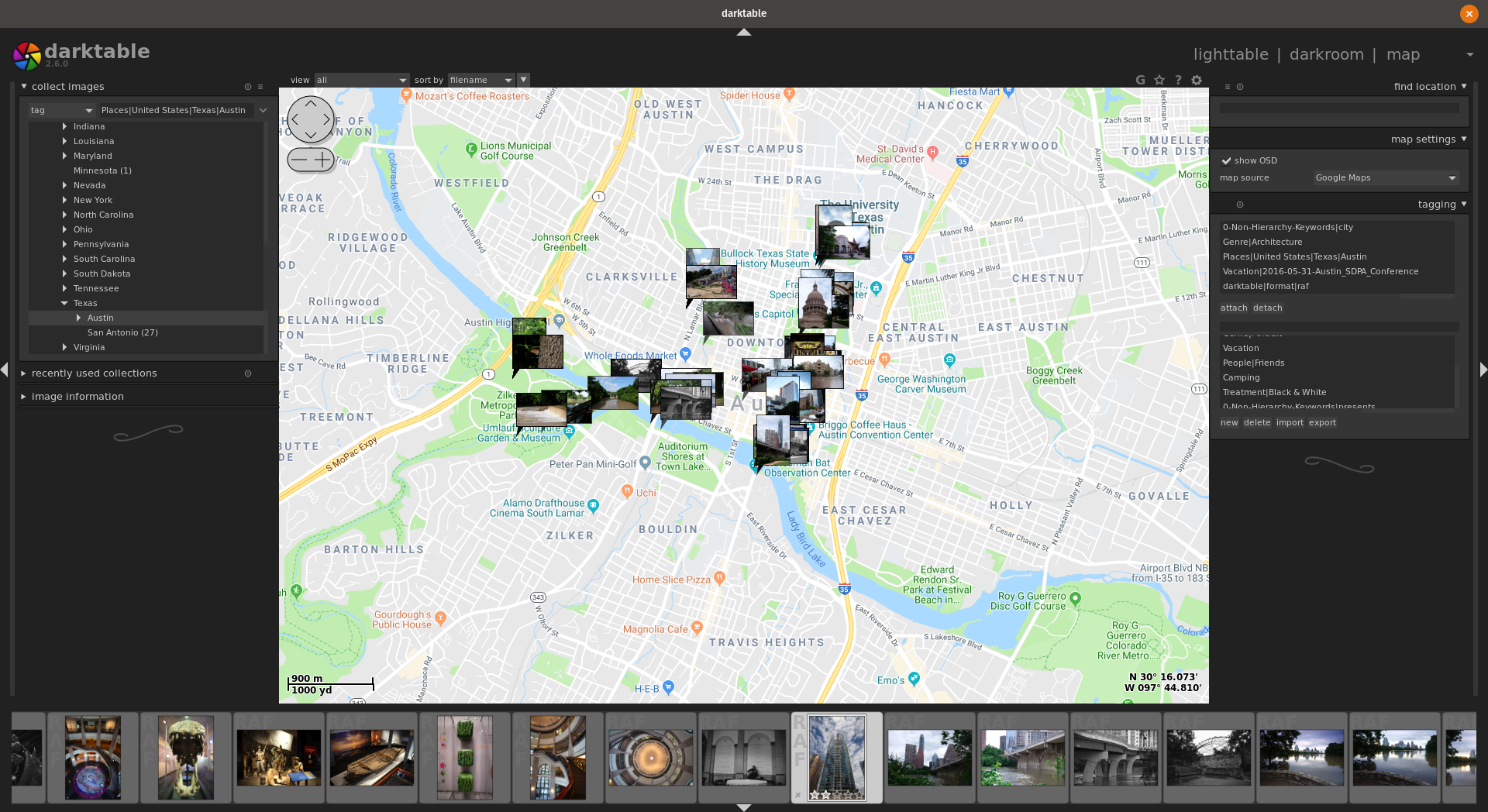Click the collect images reset icon
The width and height of the screenshot is (1488, 812).
click(248, 87)
